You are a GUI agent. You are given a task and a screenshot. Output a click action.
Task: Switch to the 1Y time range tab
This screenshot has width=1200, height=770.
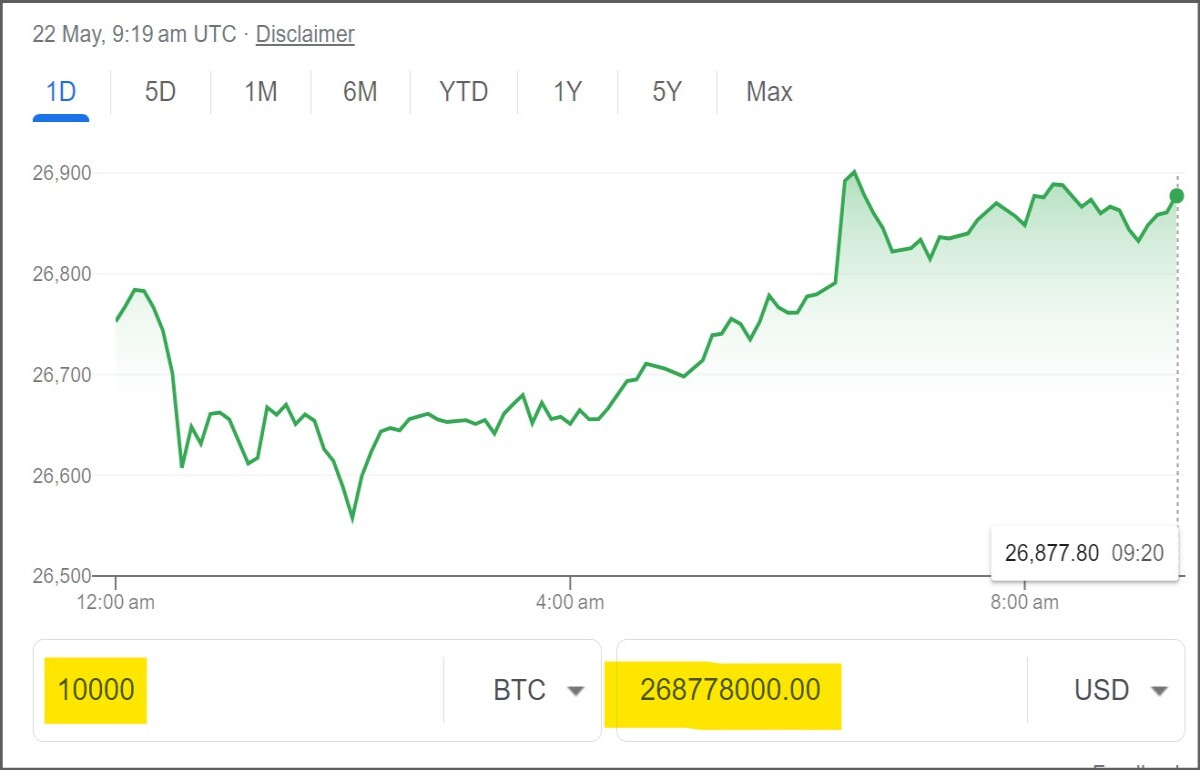click(x=567, y=92)
